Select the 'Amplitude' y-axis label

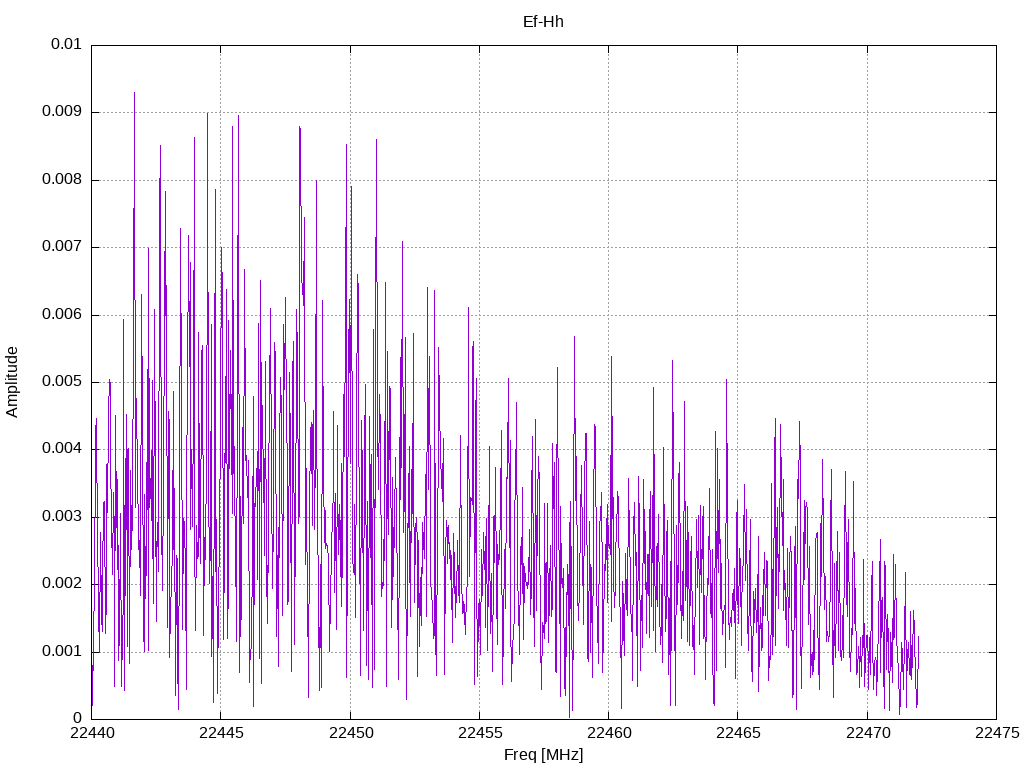tap(12, 382)
